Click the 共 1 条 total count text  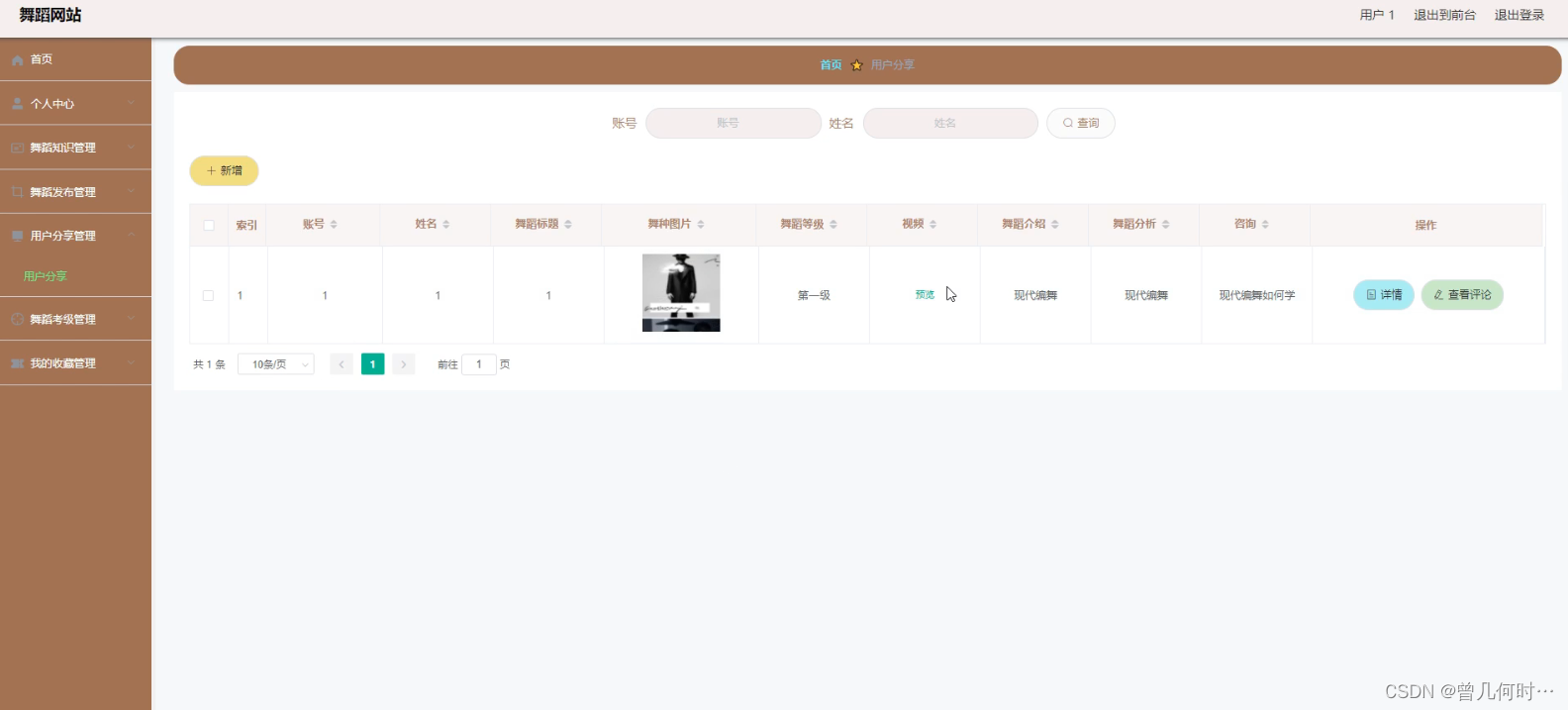pyautogui.click(x=209, y=364)
